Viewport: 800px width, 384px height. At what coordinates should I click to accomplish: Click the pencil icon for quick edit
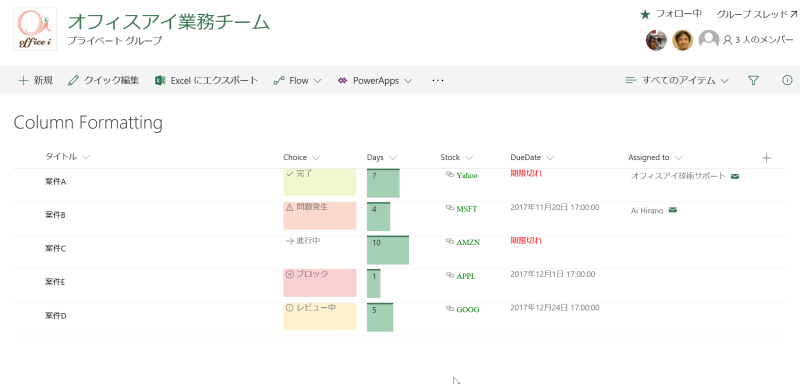pos(73,81)
